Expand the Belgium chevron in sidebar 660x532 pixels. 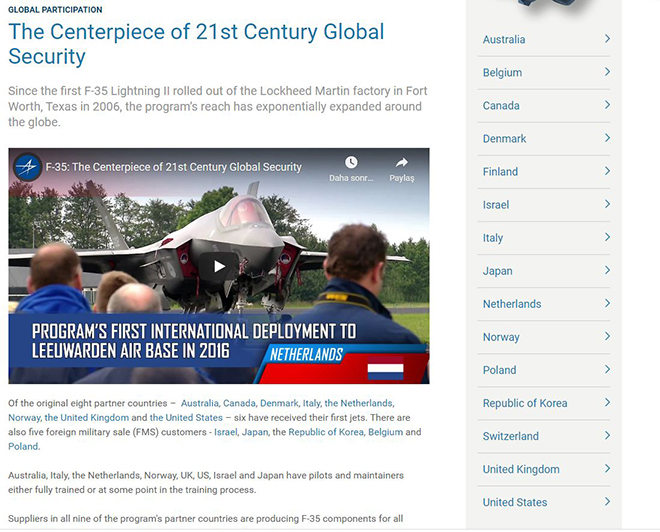pyautogui.click(x=607, y=72)
